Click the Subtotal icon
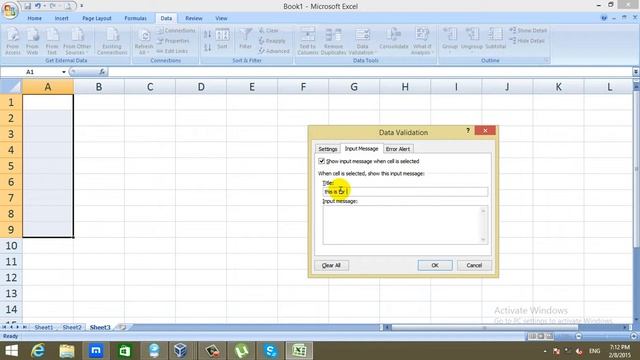Image resolution: width=640 pixels, height=360 pixels. tap(496, 39)
